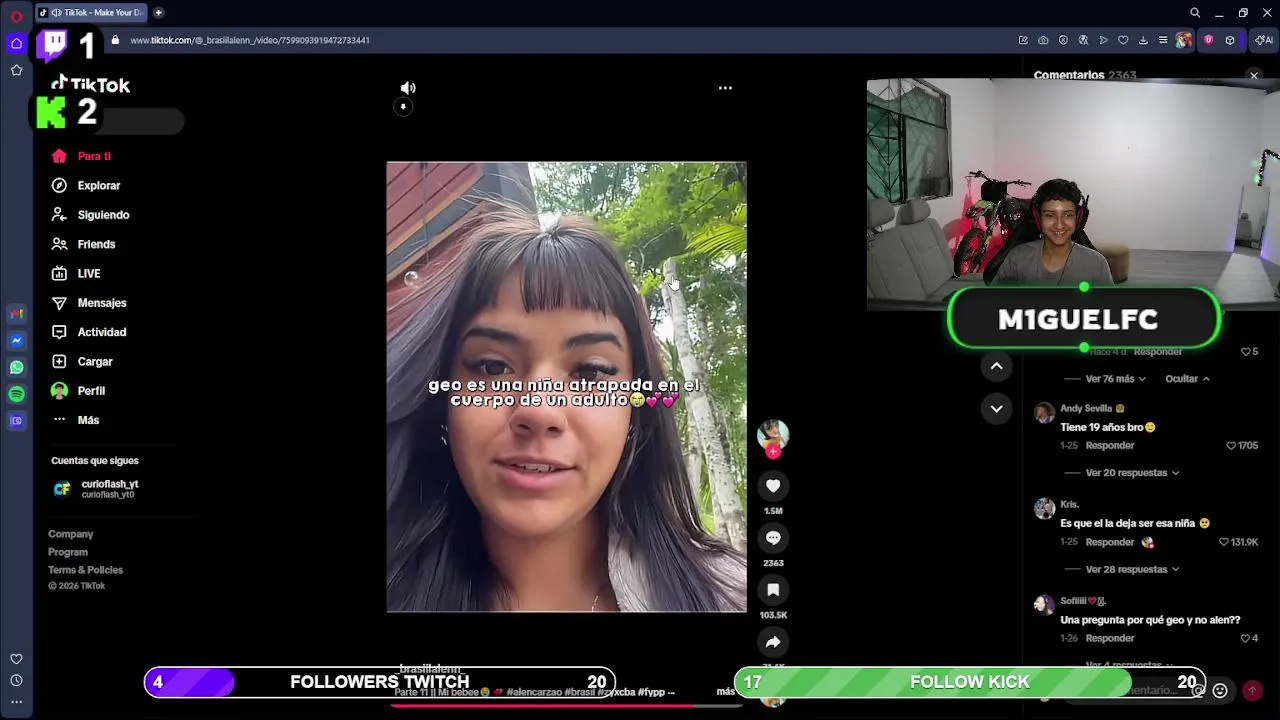
Task: Click the video player area
Action: pyautogui.click(x=566, y=387)
